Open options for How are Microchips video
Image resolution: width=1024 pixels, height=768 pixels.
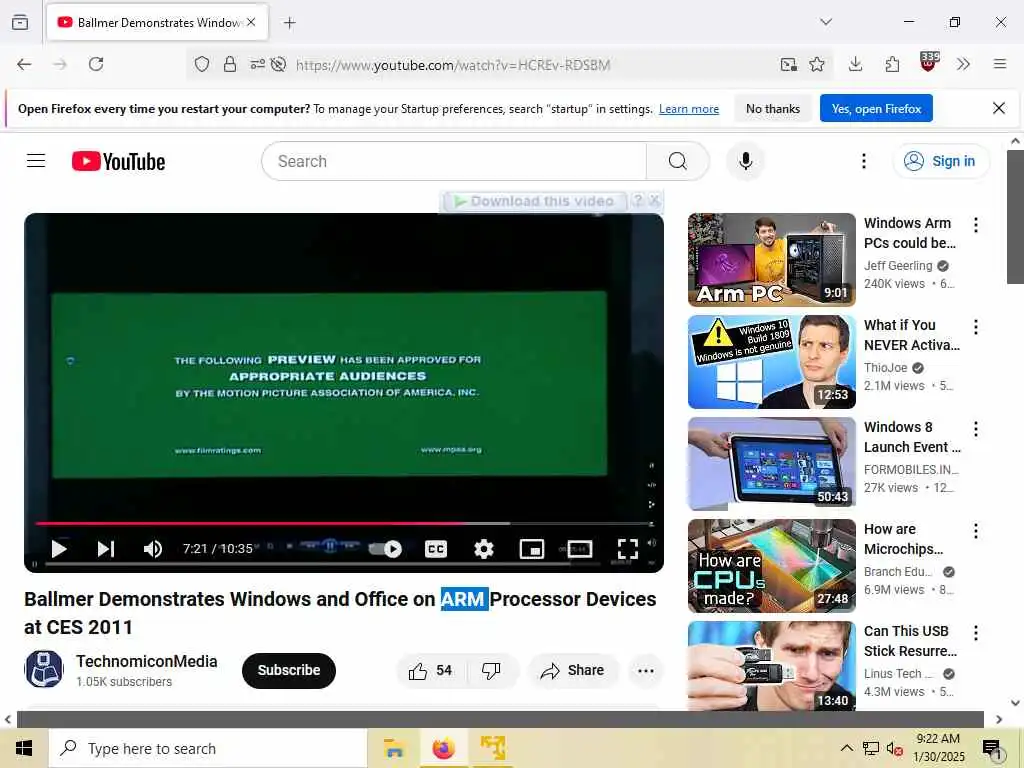click(x=976, y=531)
